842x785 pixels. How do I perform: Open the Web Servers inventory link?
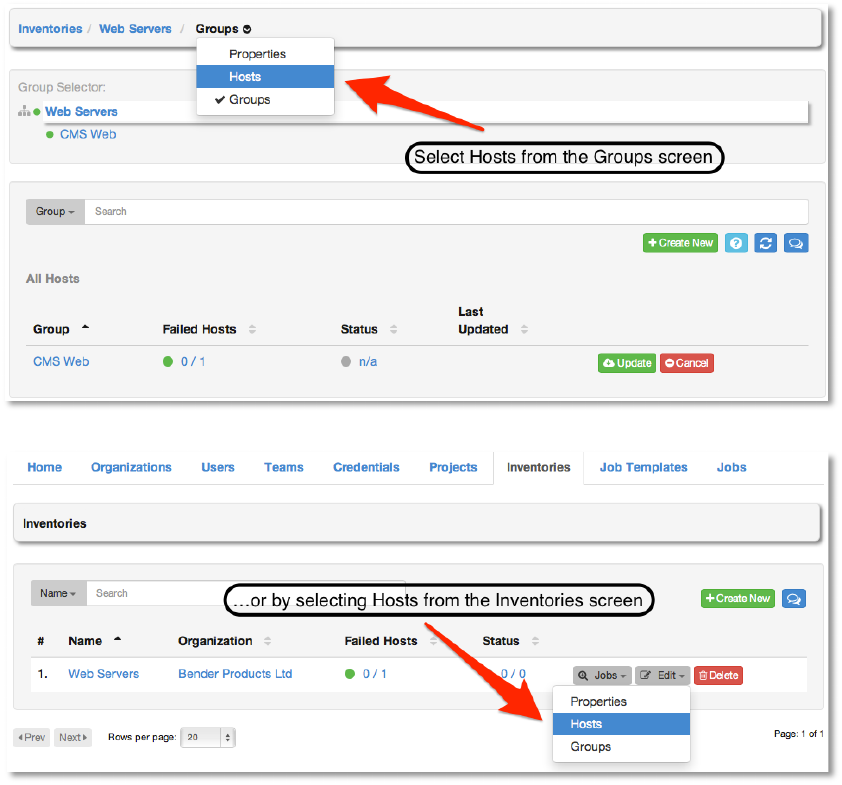tap(104, 674)
